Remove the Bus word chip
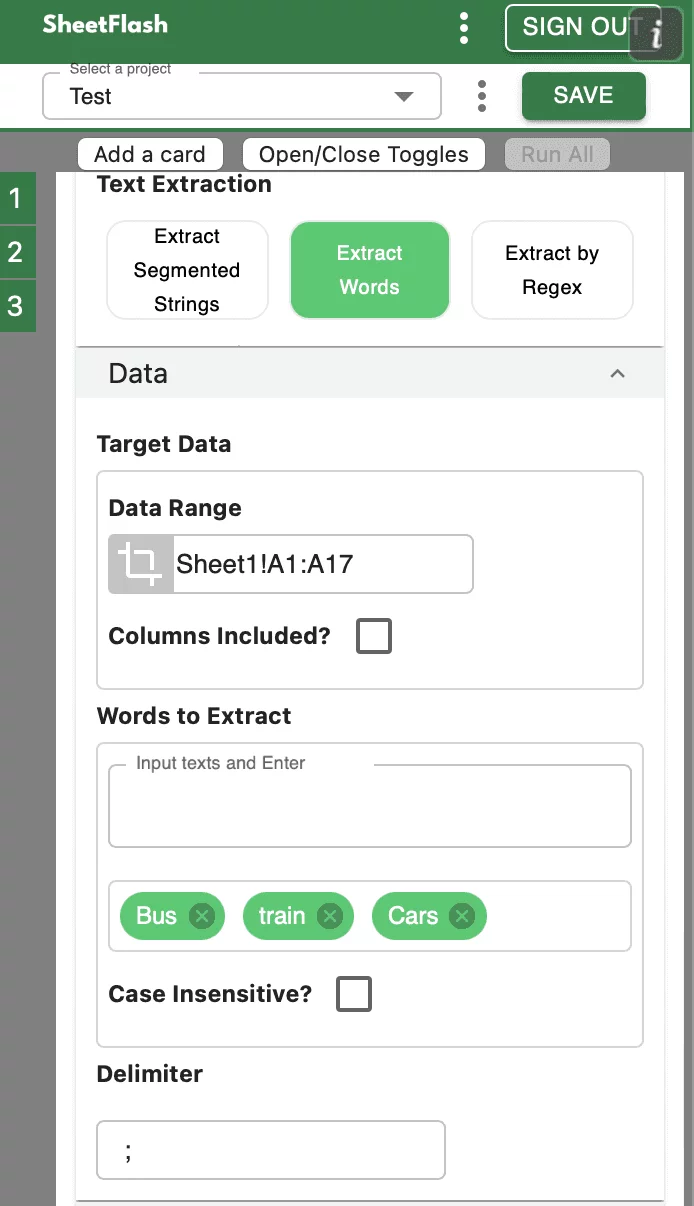 coord(202,916)
